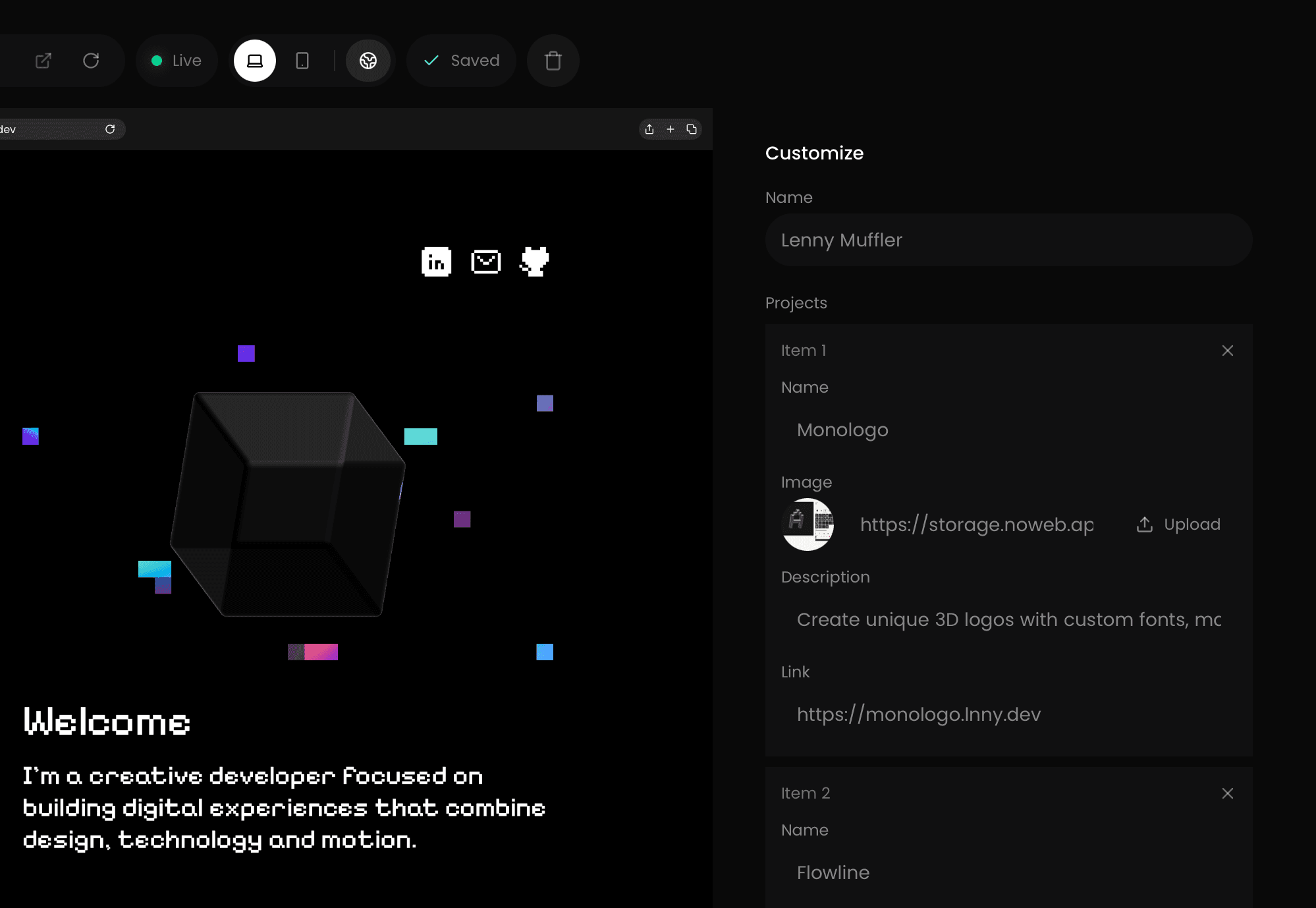1316x908 pixels.
Task: Click the Projects section label
Action: click(x=796, y=303)
